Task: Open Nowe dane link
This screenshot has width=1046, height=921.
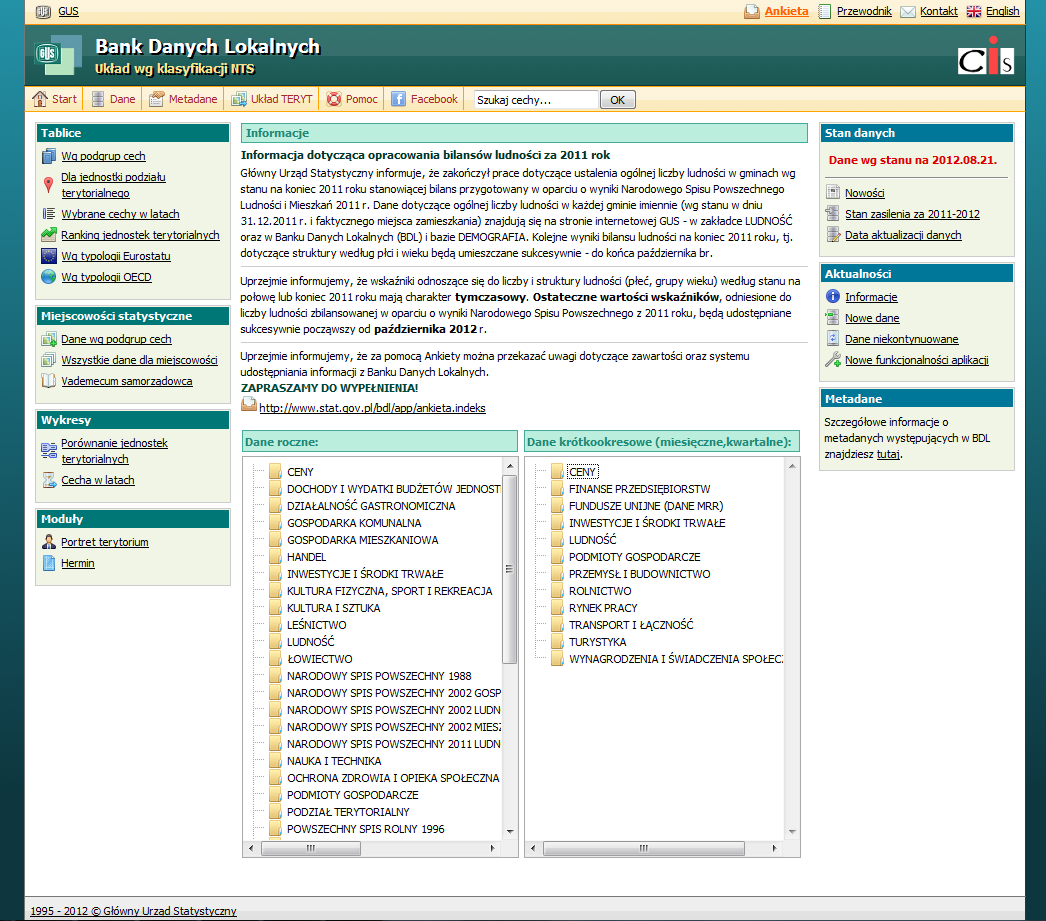Action: [872, 318]
